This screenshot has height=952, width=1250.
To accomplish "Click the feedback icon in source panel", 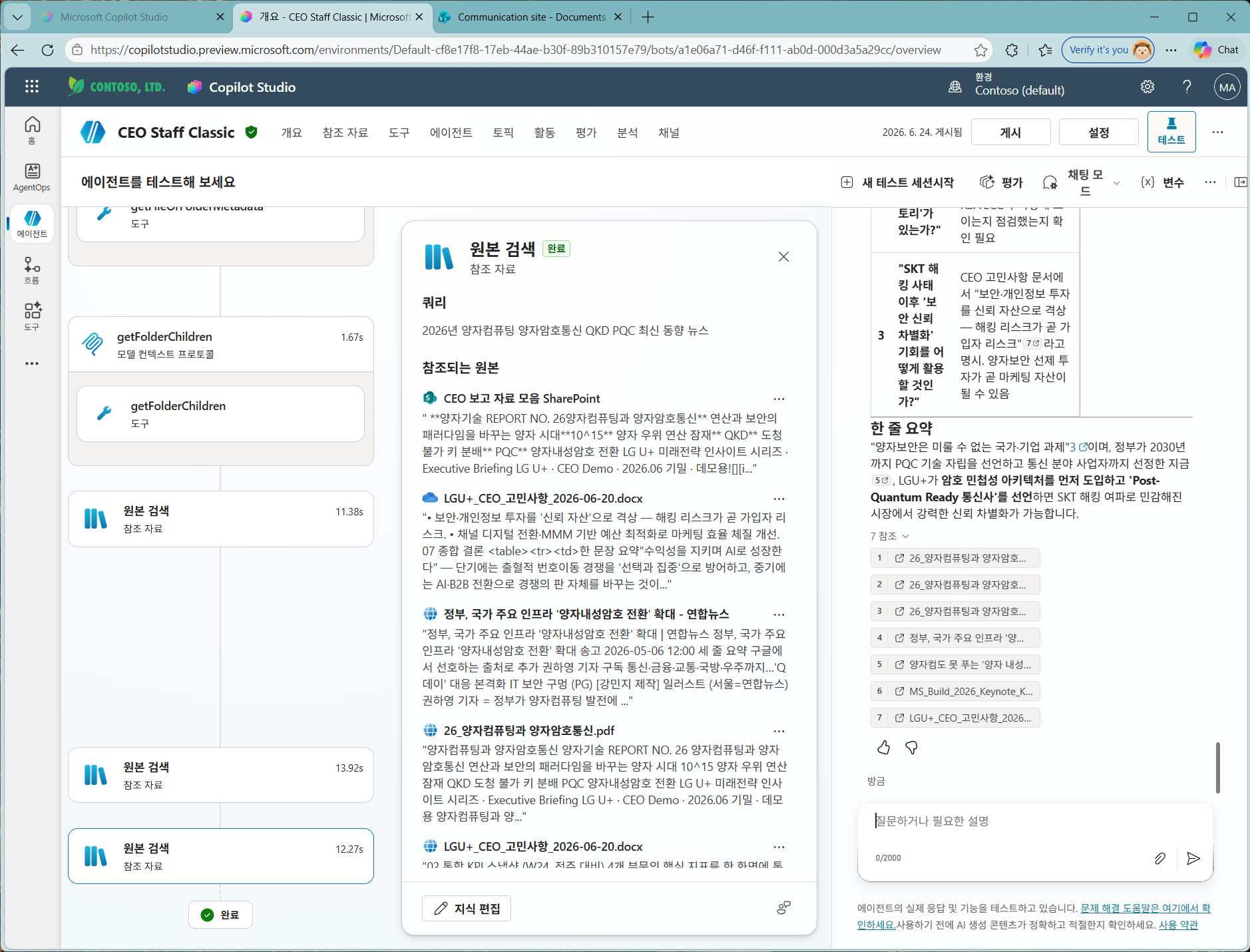I will click(x=783, y=907).
